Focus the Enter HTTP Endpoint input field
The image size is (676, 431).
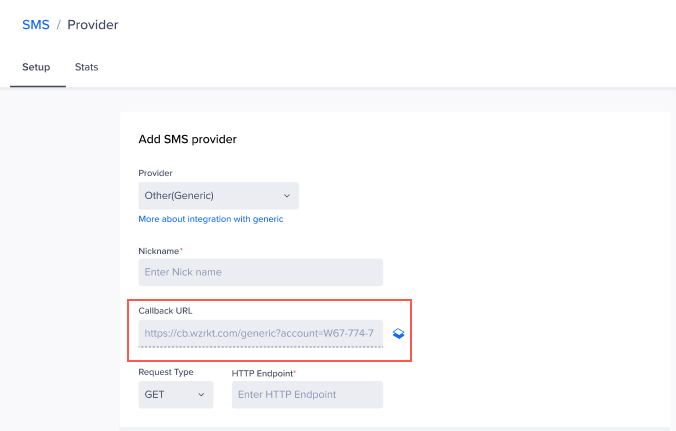[x=307, y=394]
